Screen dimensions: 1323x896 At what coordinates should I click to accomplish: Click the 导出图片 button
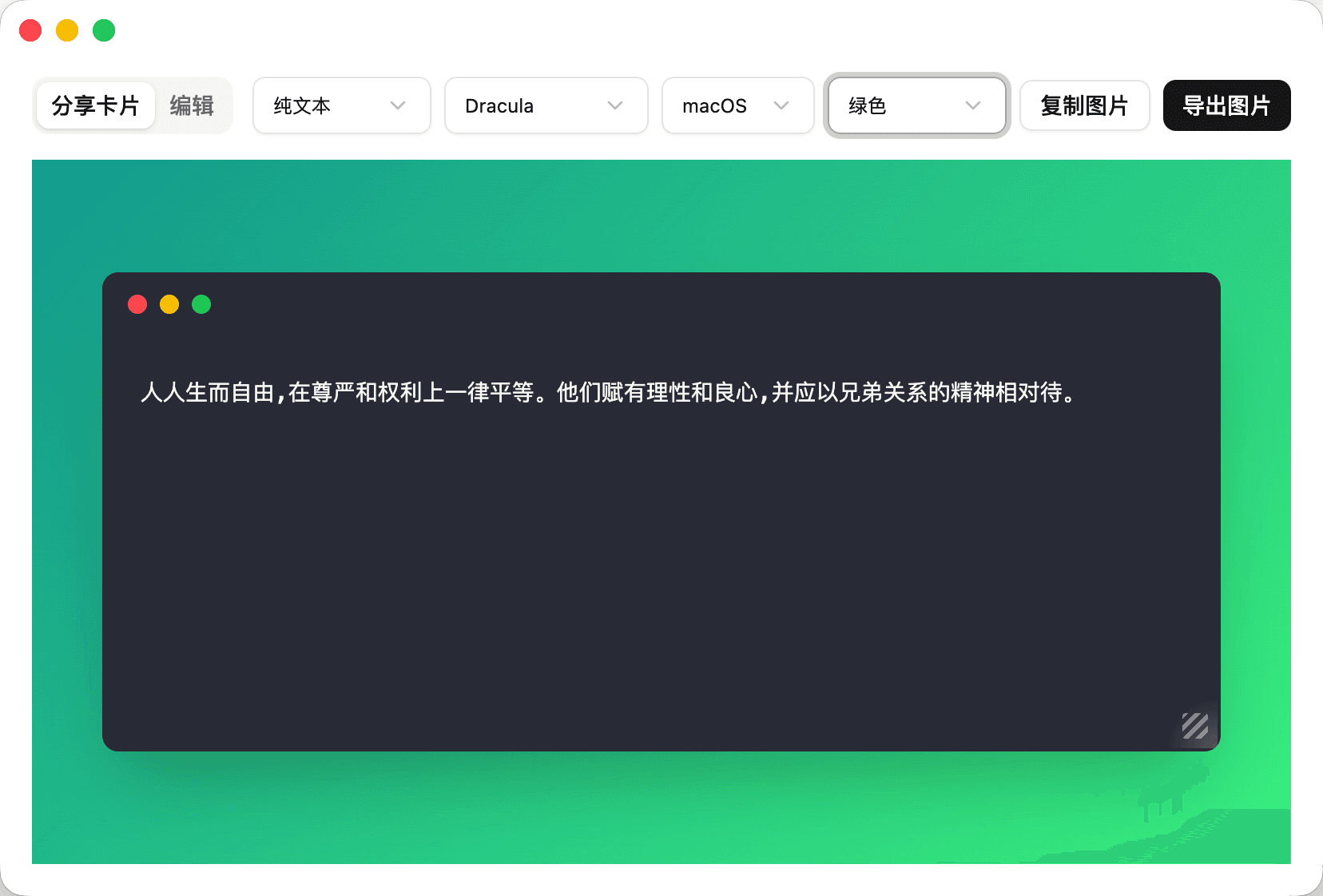point(1227,105)
